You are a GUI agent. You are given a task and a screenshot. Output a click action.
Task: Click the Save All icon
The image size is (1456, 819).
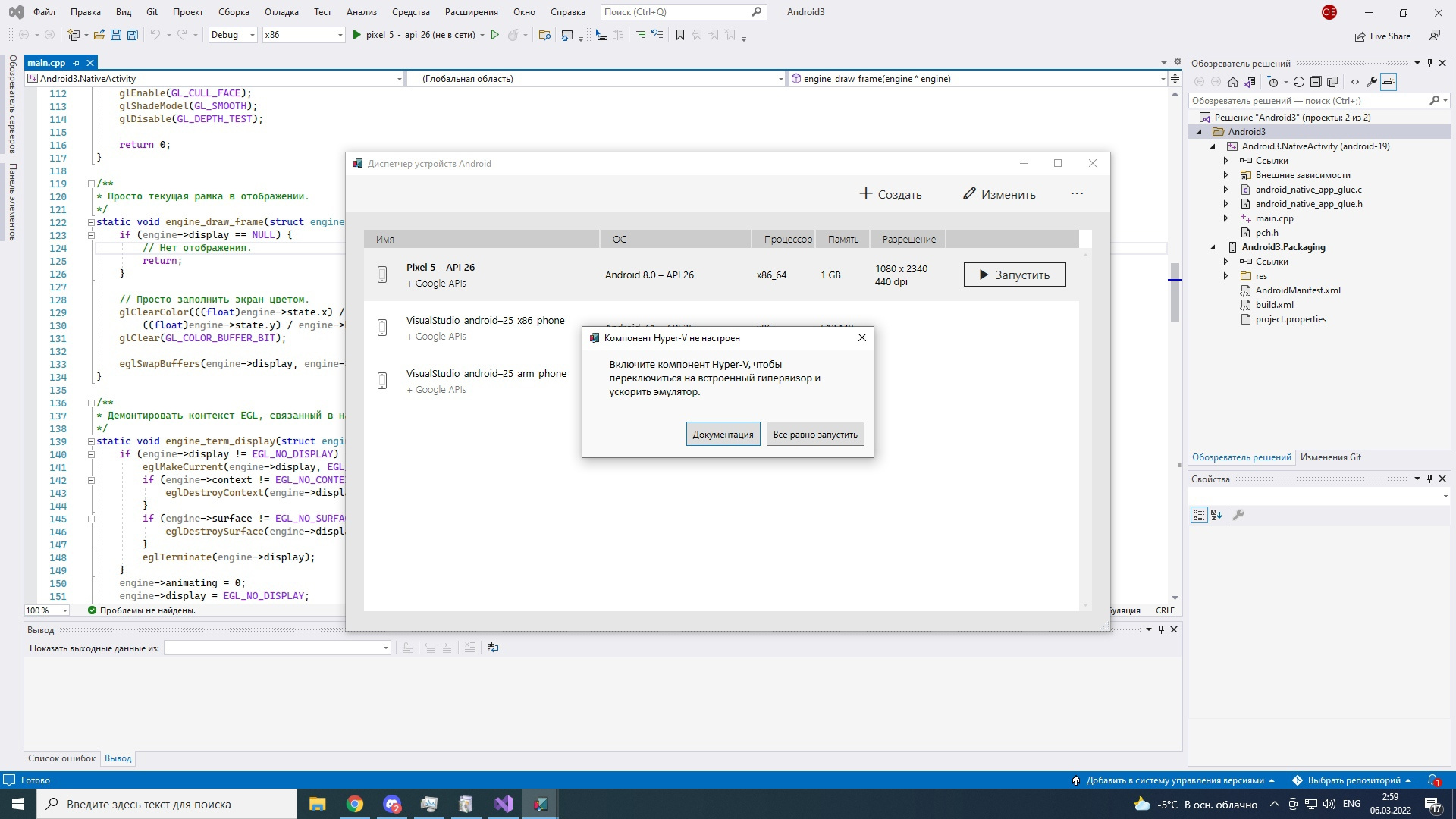click(x=132, y=35)
